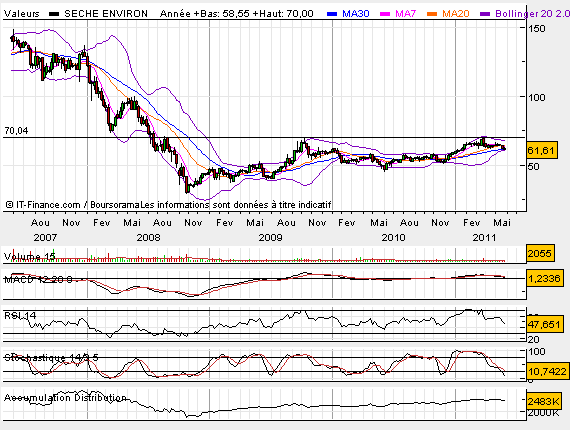Click the yellow 1,2336 MACD value box
Screen dimensions: 570x430
pos(545,278)
